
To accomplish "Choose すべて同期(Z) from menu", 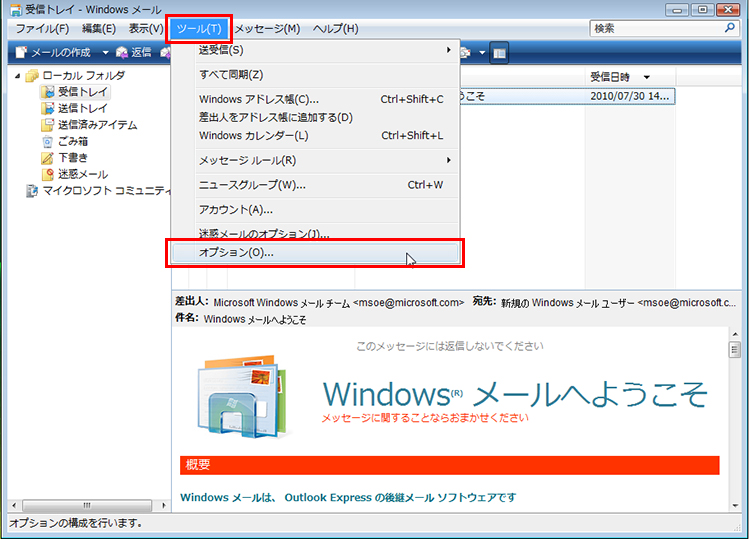I will (316, 75).
